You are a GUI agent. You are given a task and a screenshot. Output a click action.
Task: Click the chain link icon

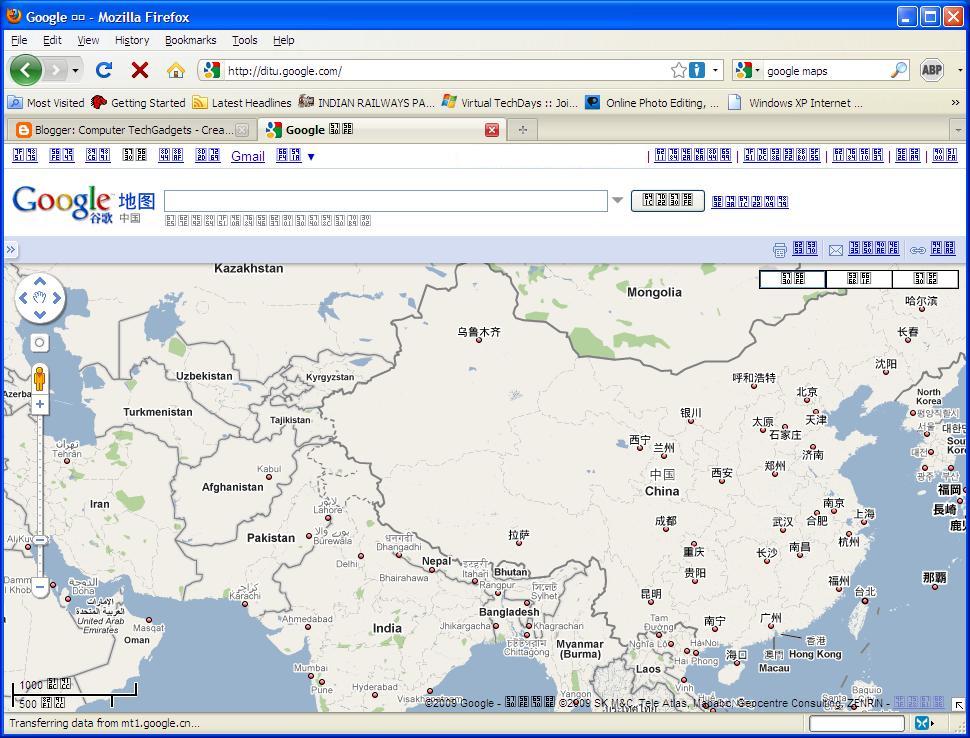pos(917,250)
